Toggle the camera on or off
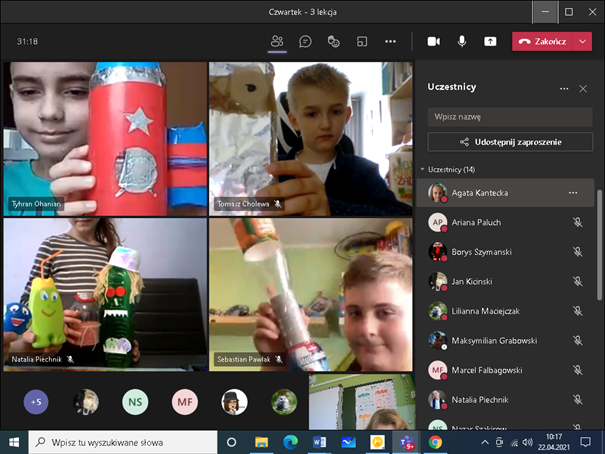The height and width of the screenshot is (454, 605). pyautogui.click(x=433, y=41)
